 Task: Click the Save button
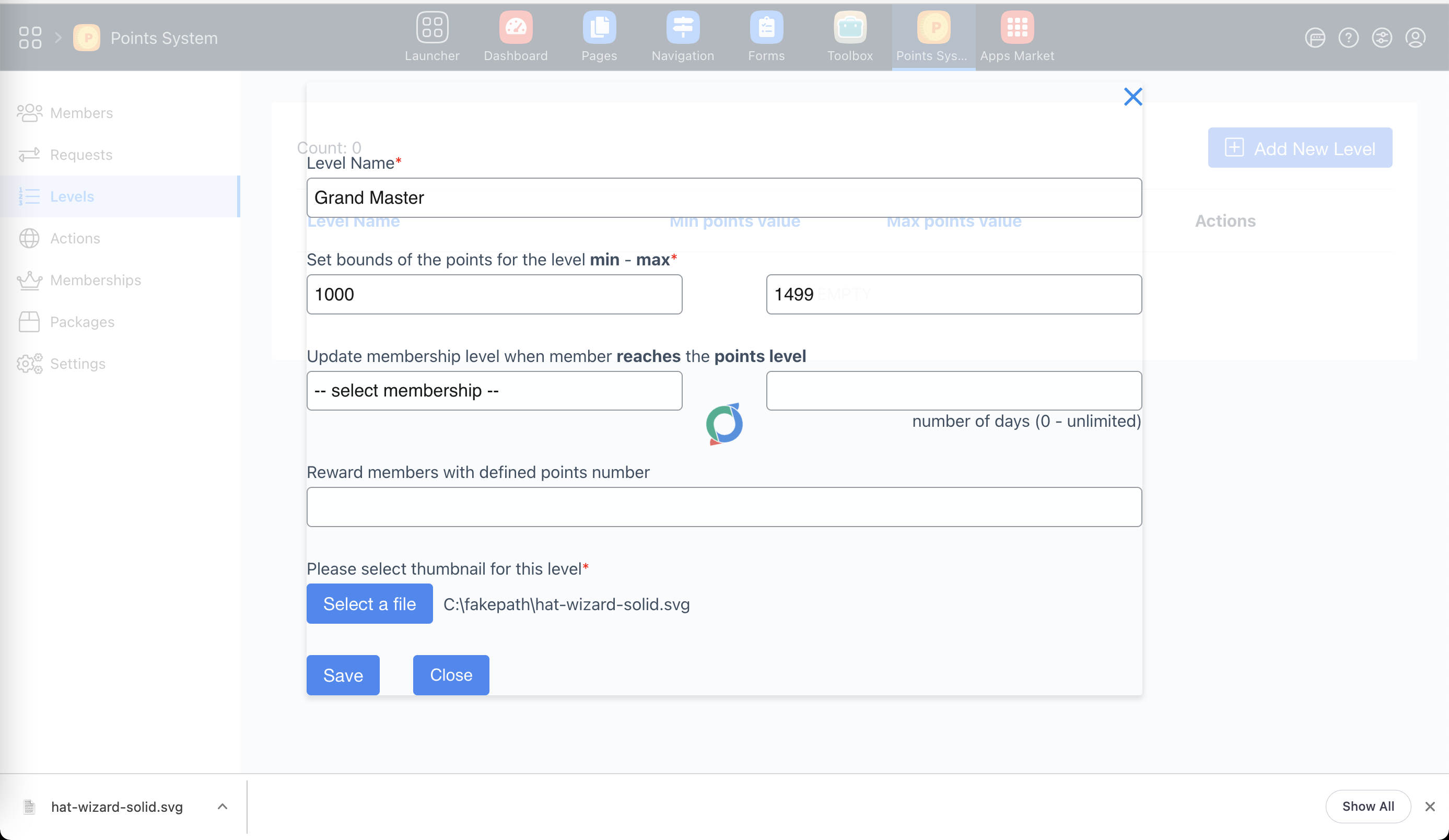[343, 674]
